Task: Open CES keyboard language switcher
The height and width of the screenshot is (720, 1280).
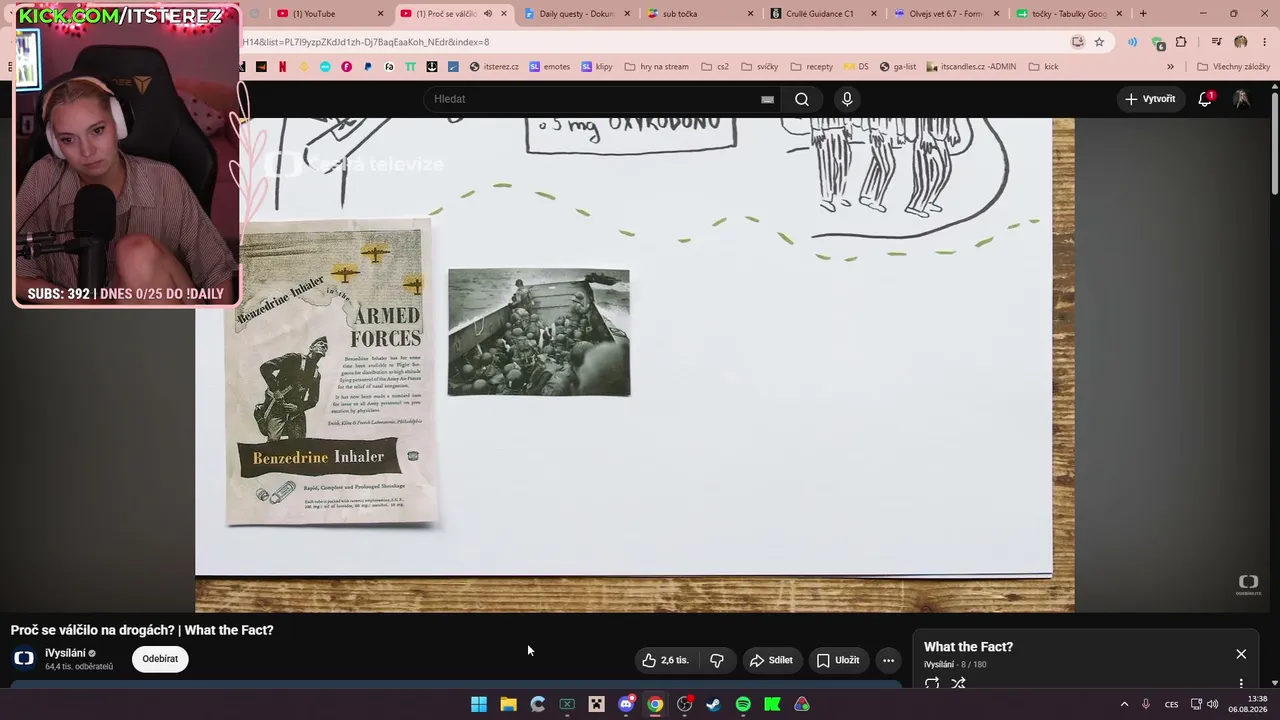Action: coord(1171,704)
